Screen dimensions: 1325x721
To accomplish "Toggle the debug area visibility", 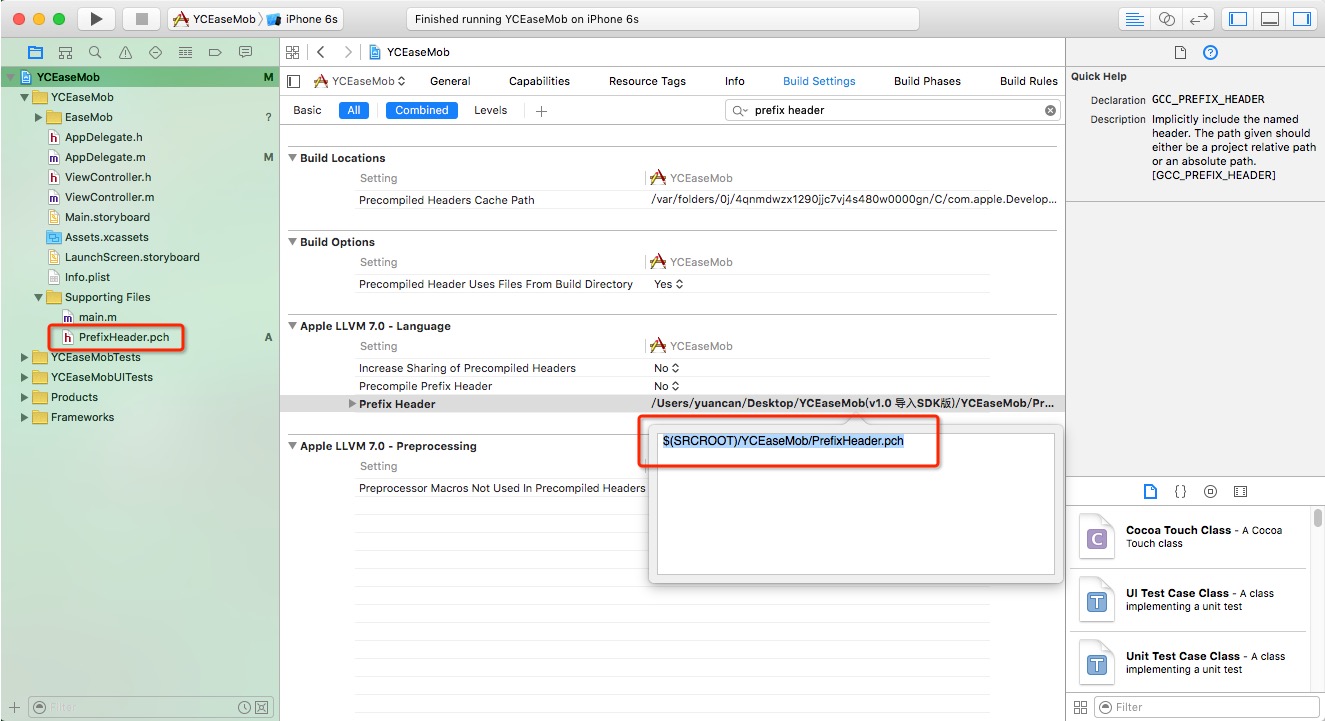I will pos(1270,19).
